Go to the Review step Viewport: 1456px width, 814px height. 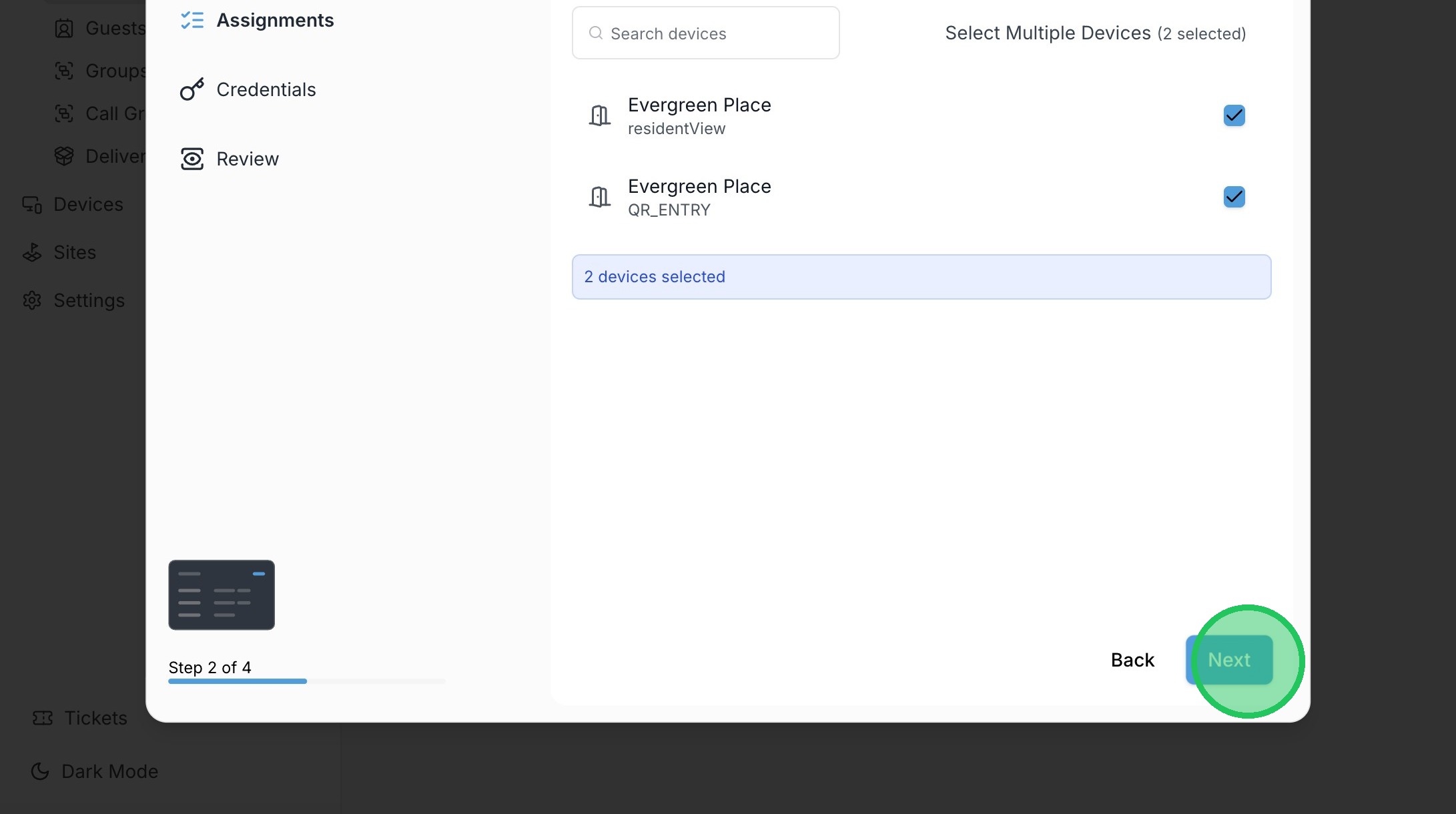[x=247, y=159]
